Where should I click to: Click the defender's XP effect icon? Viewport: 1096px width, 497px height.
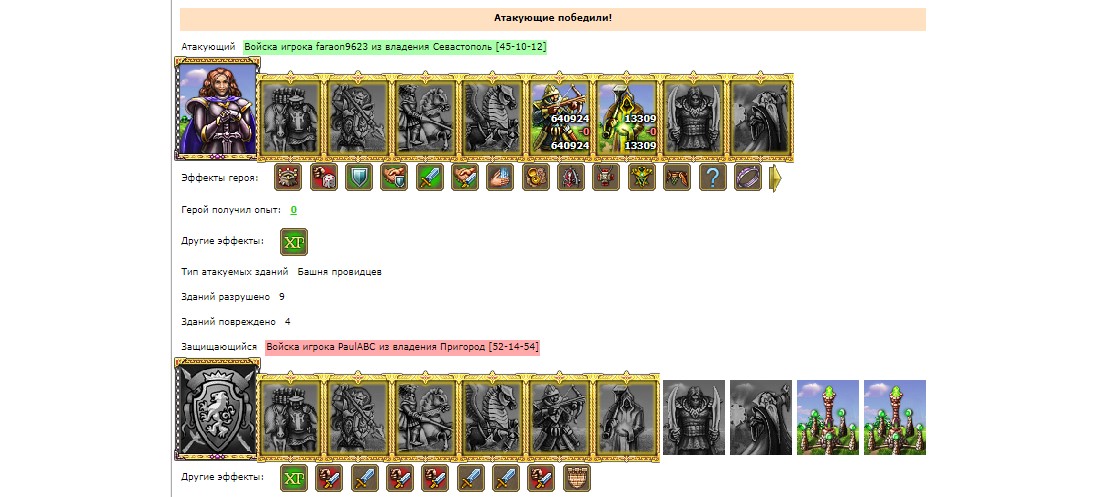click(294, 478)
